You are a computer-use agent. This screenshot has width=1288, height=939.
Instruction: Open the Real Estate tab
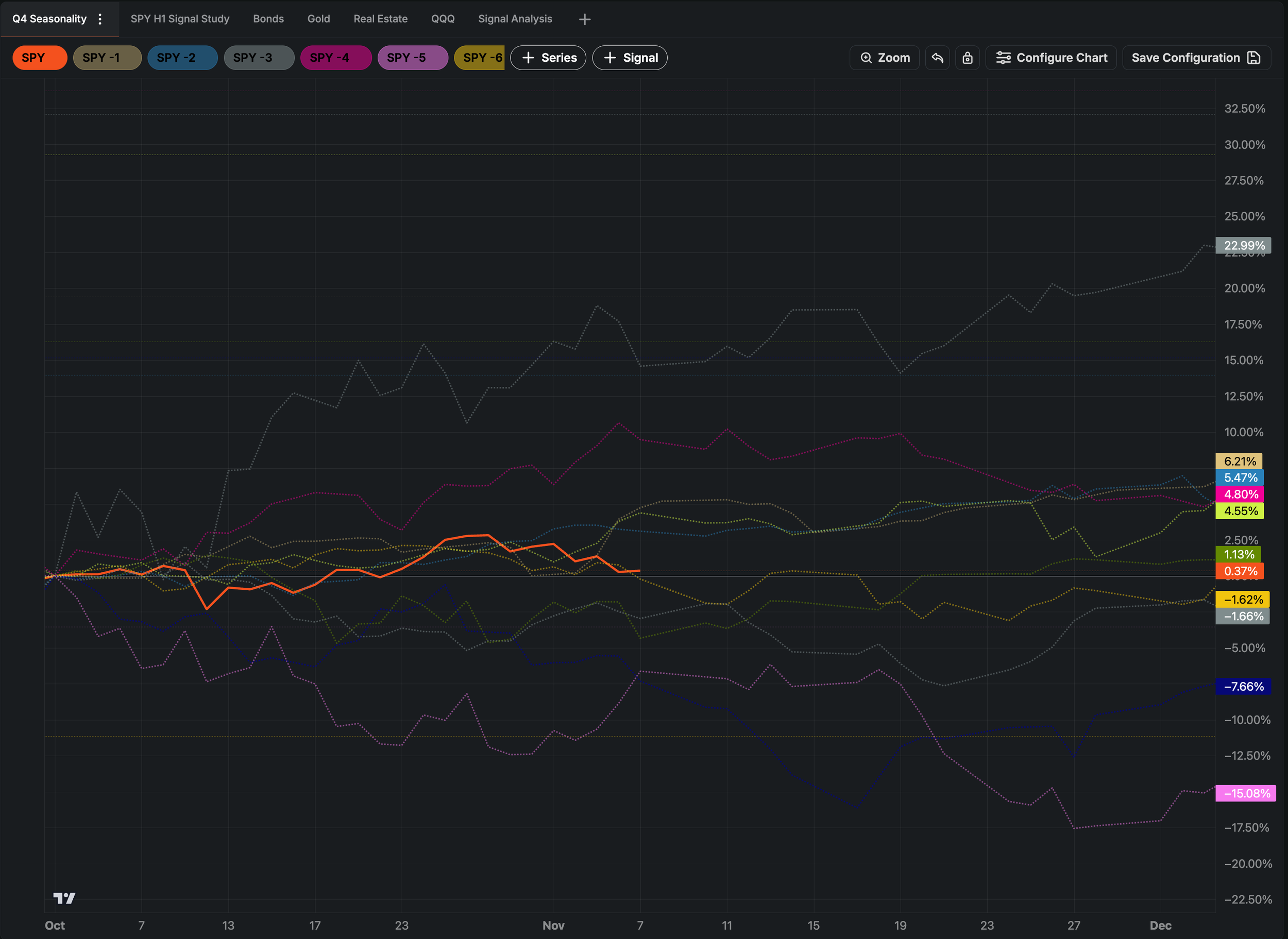click(380, 19)
